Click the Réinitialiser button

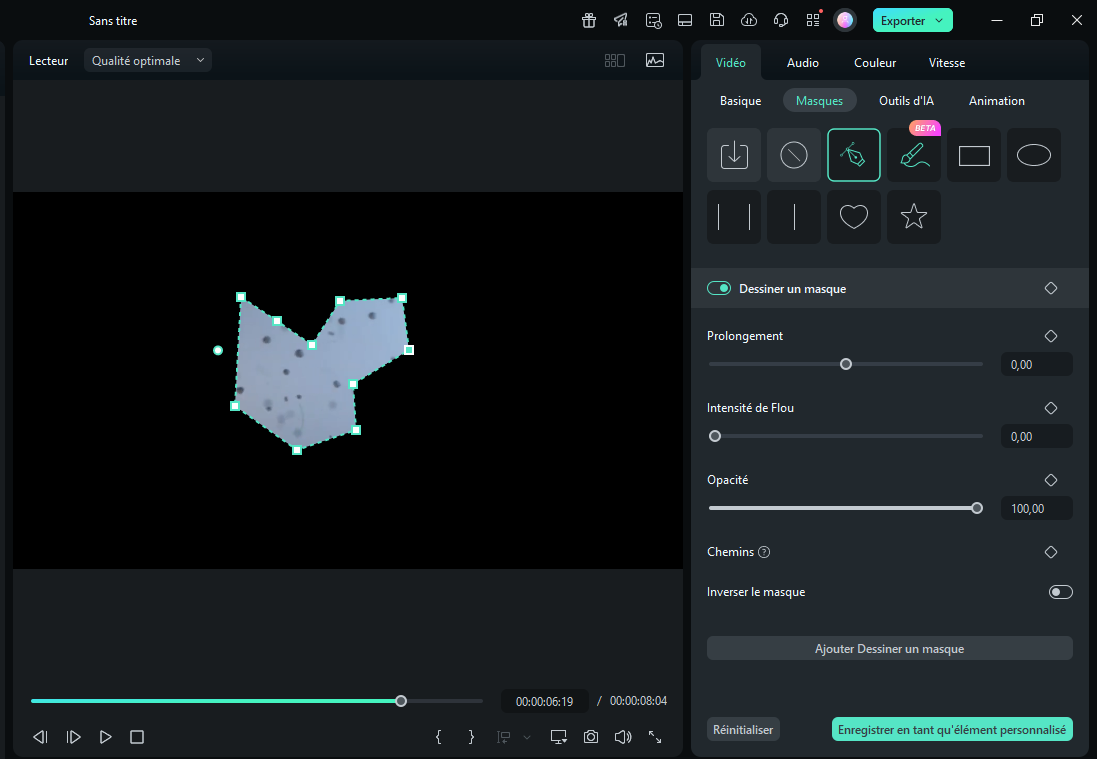(x=743, y=730)
